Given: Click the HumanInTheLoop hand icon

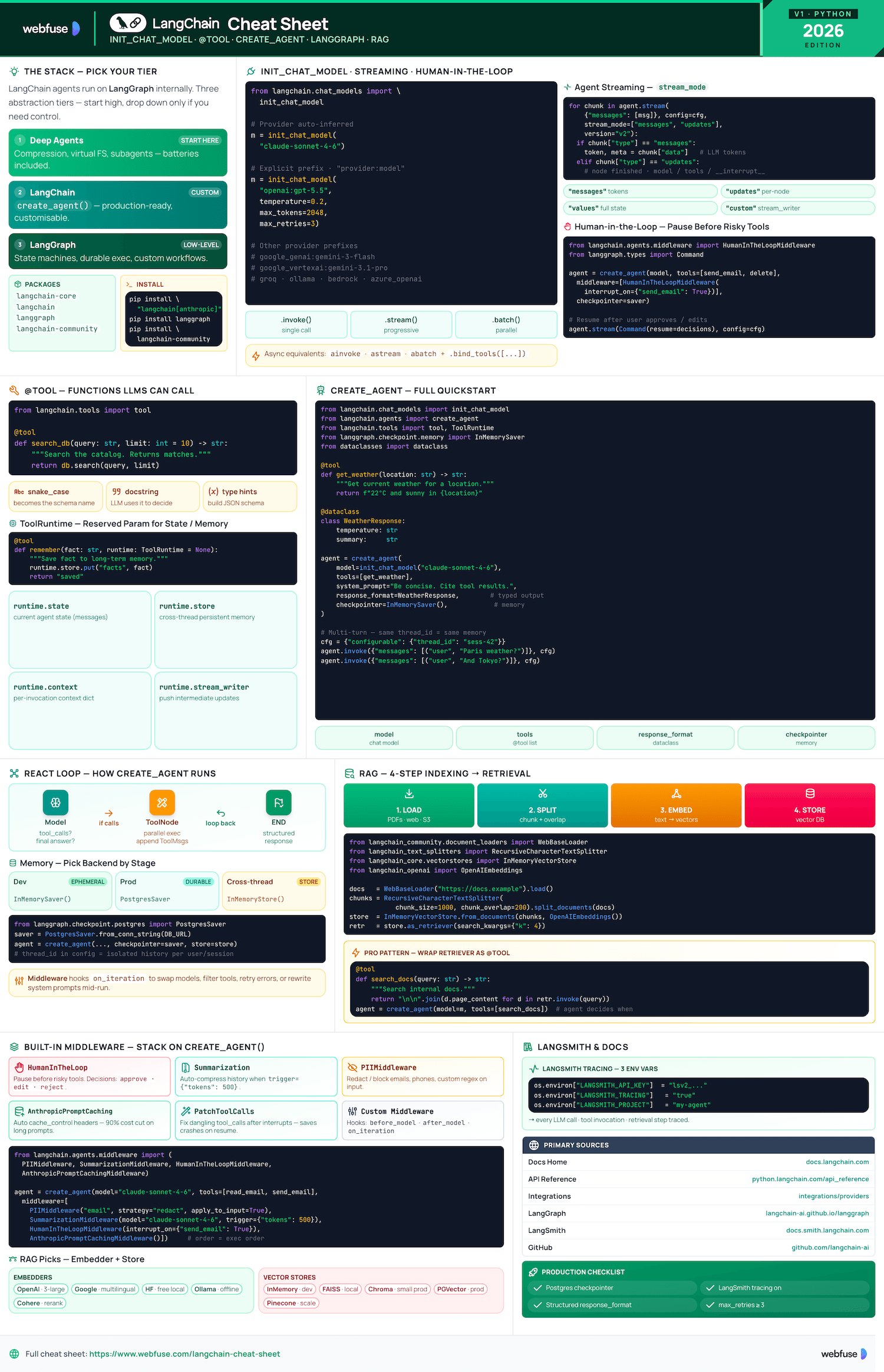Looking at the screenshot, I should click(19, 1067).
